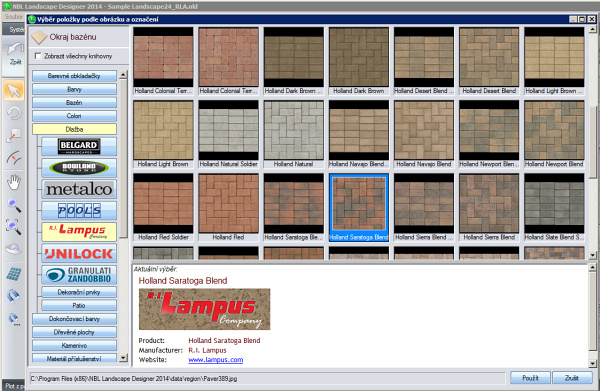The width and height of the screenshot is (600, 391).
Task: Select the magnifier zoom tool
Action: [14, 205]
